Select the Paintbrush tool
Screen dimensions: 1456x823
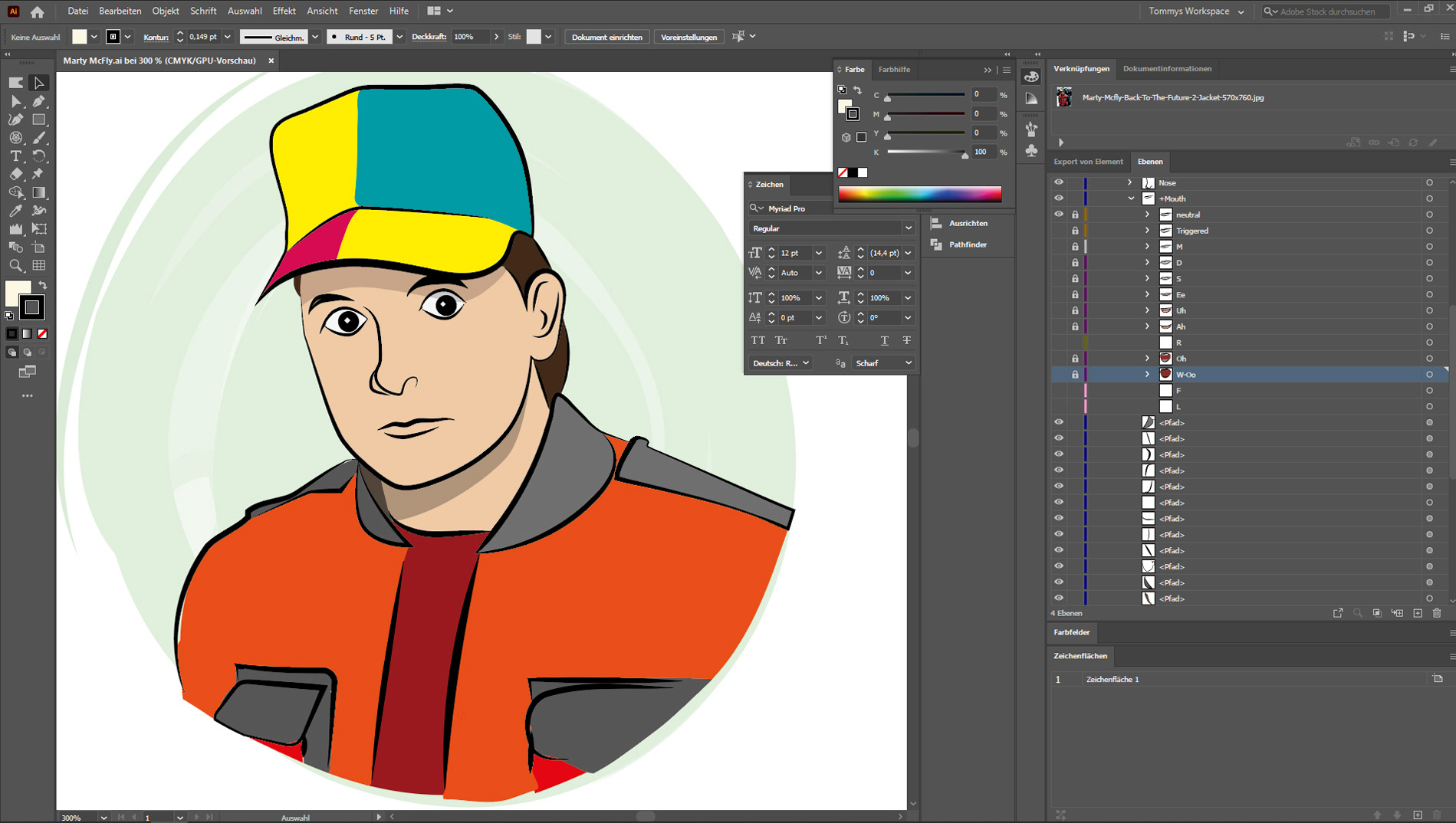pyautogui.click(x=39, y=138)
